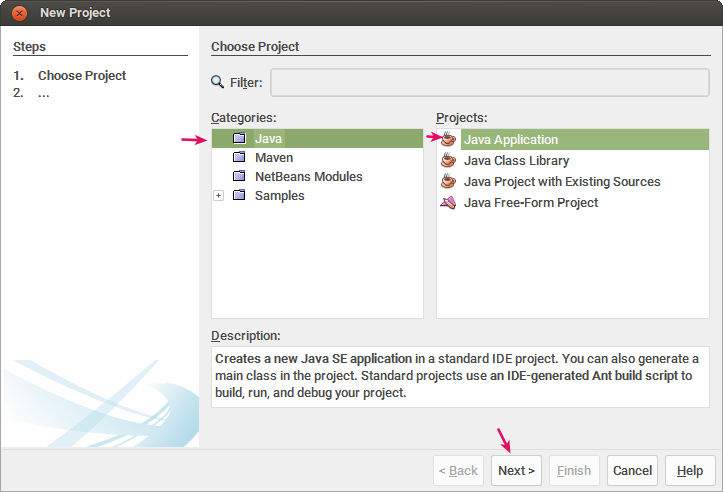Click the Java Project with Existing Sources icon
The height and width of the screenshot is (492, 723).
coord(449,182)
